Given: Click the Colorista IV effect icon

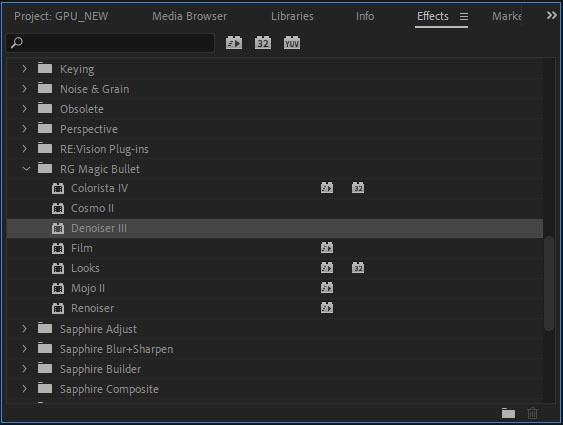Looking at the screenshot, I should point(58,188).
